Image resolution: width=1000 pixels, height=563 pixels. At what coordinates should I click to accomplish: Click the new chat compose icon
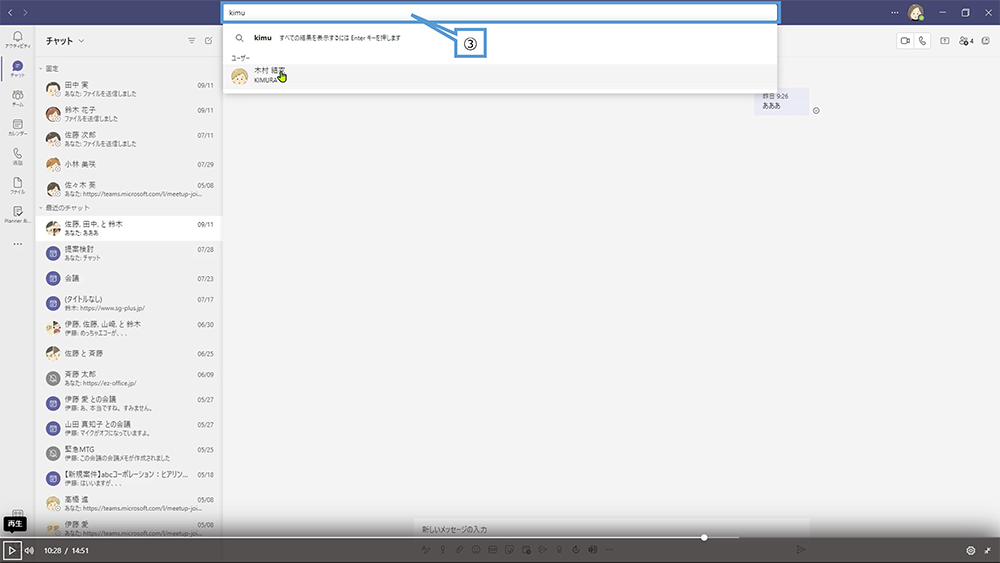click(208, 41)
